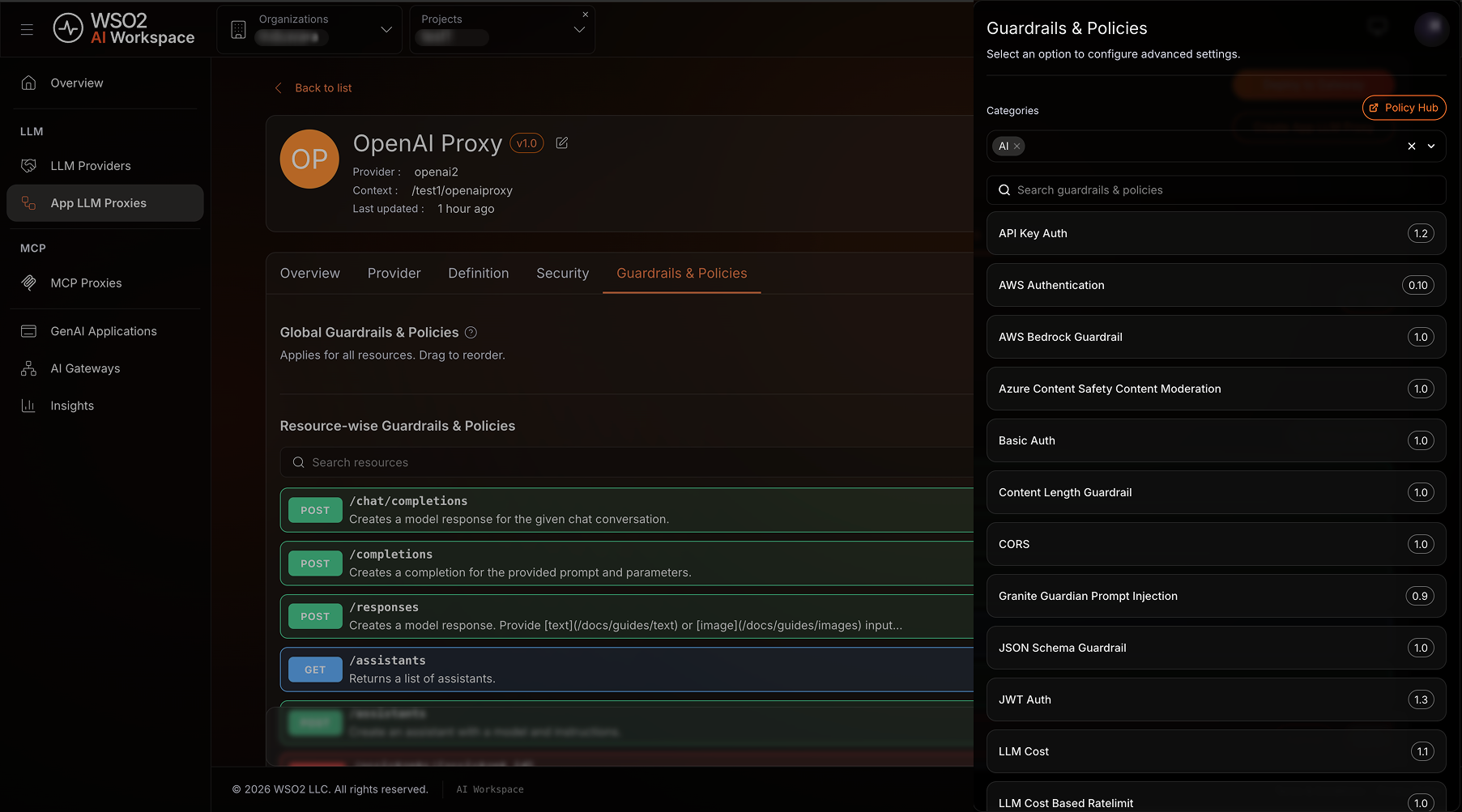Click Search guardrails & policies field
Viewport: 1462px width, 812px height.
tap(1216, 190)
